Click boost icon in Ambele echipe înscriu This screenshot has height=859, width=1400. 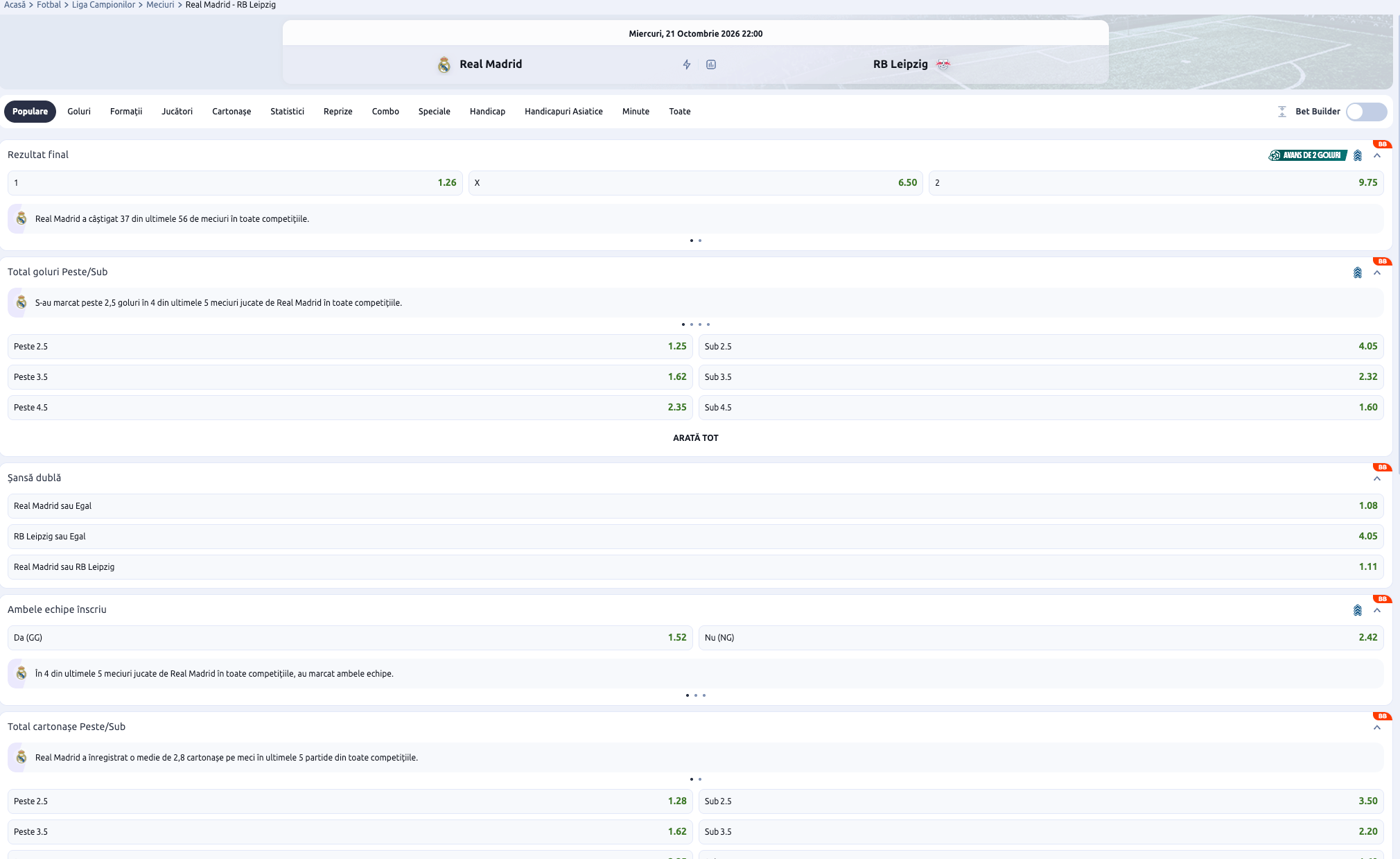click(1358, 610)
